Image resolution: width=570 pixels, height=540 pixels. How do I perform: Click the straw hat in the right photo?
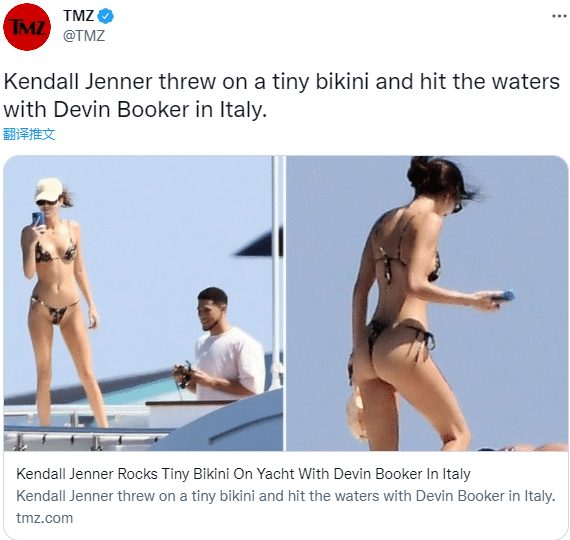click(356, 415)
